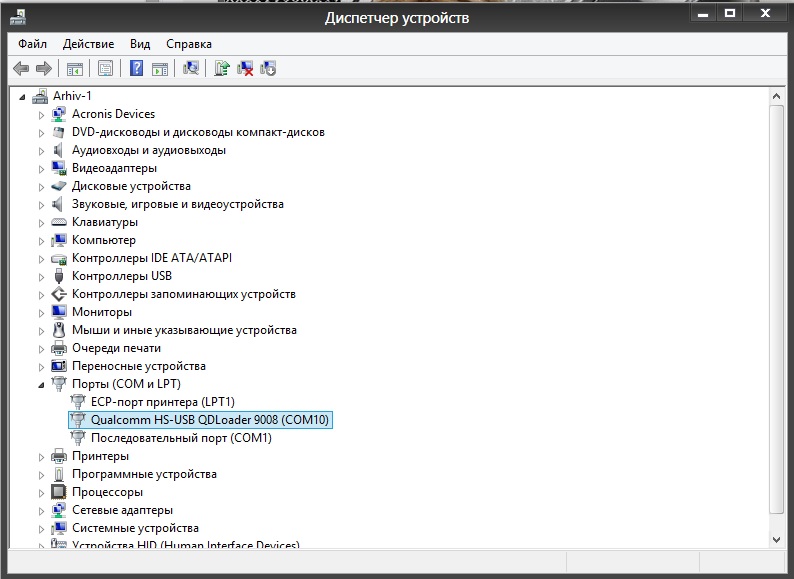
Task: Expand the Контроллеры USB category
Action: pos(42,277)
